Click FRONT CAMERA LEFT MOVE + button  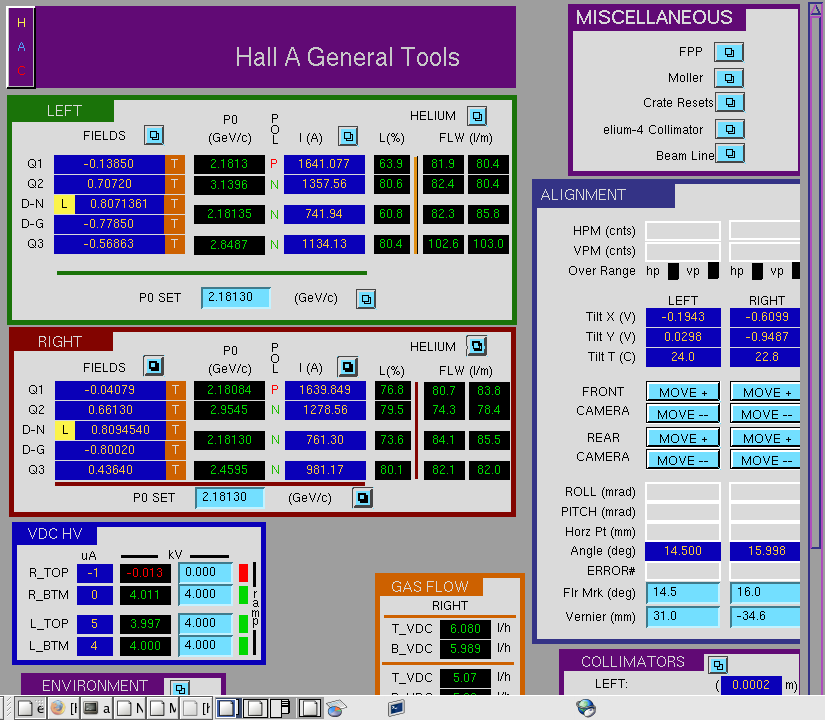[683, 392]
